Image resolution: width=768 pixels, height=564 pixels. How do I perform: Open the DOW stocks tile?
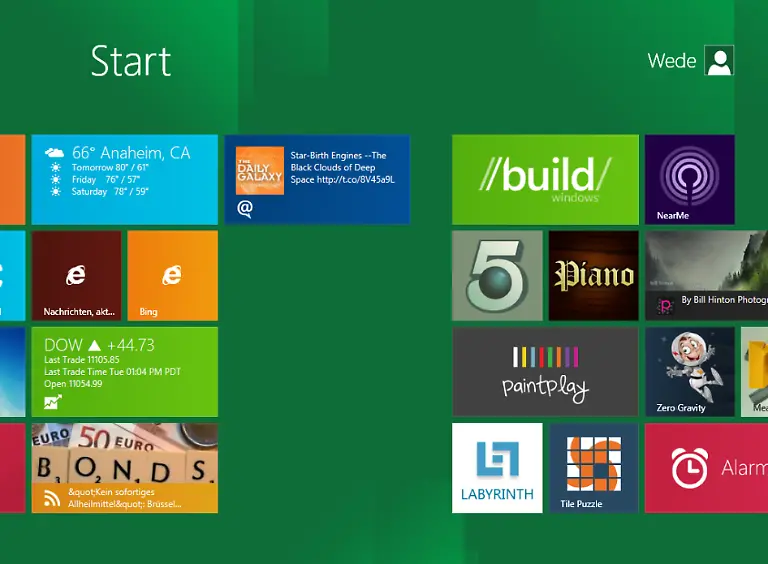124,372
